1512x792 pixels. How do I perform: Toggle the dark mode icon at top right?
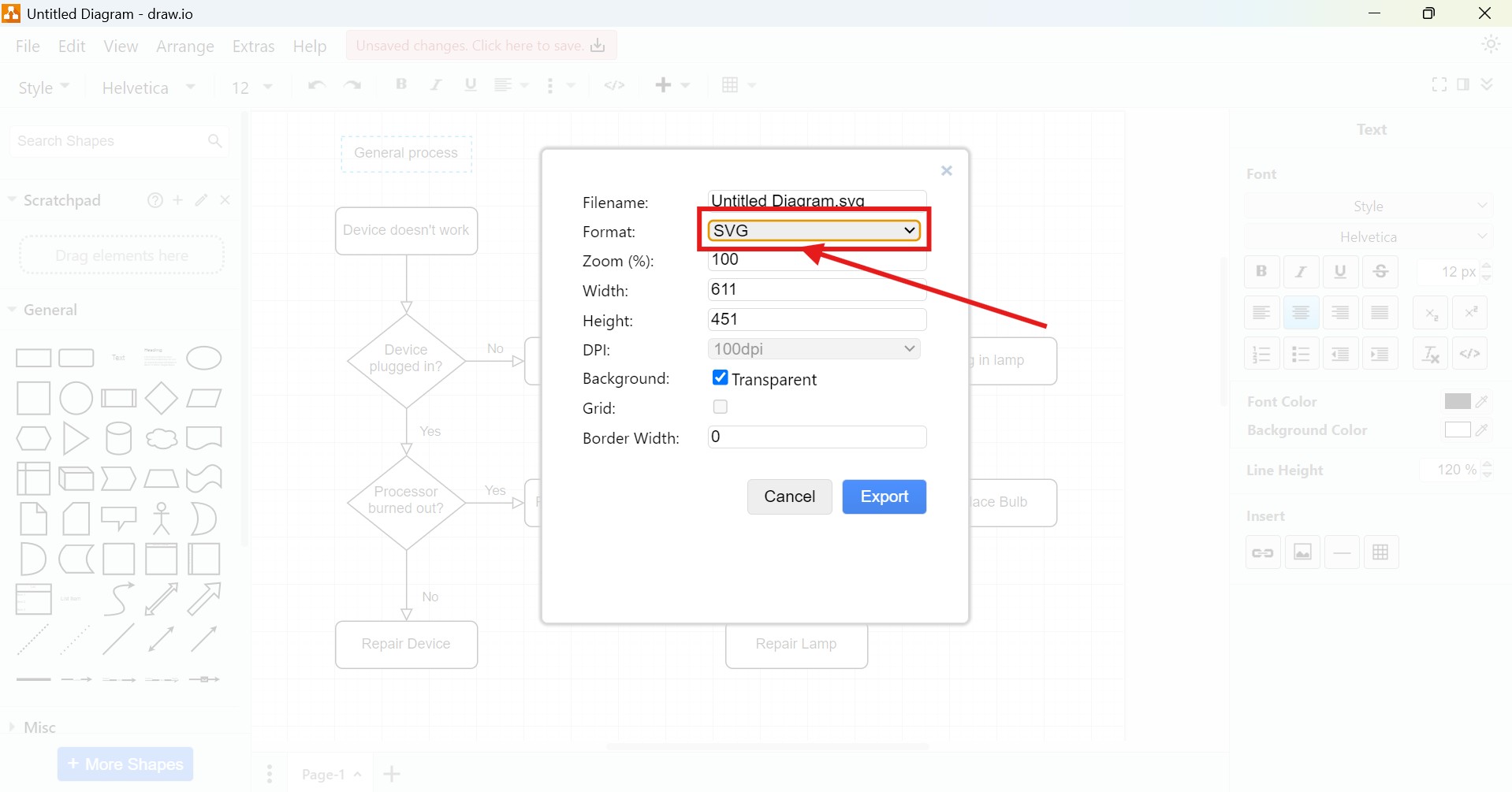pos(1491,45)
